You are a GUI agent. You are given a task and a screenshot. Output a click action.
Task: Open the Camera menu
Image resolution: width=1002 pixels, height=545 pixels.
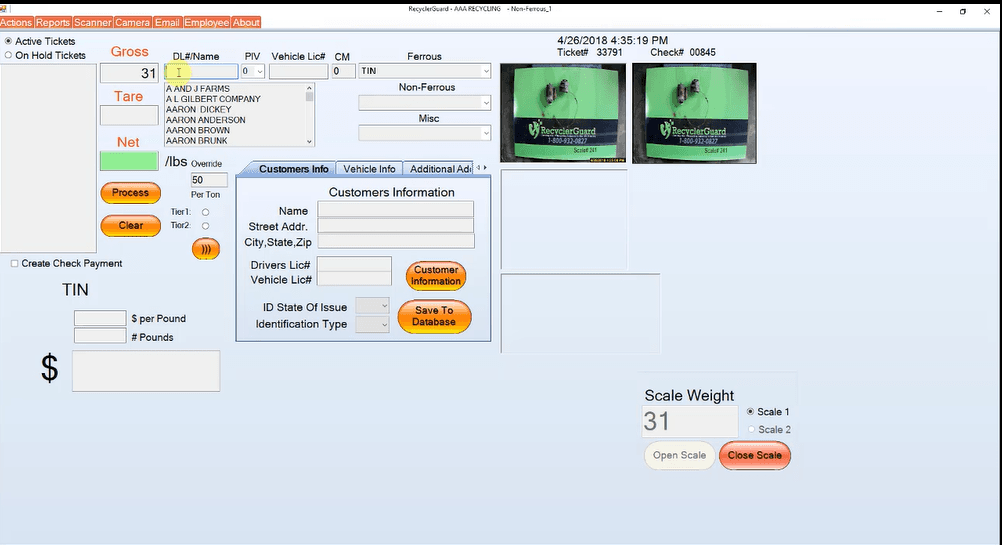tap(132, 22)
